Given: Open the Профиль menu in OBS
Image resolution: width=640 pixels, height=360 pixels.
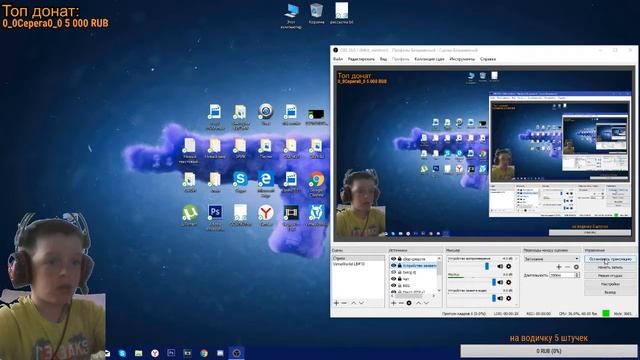Looking at the screenshot, I should 400,59.
